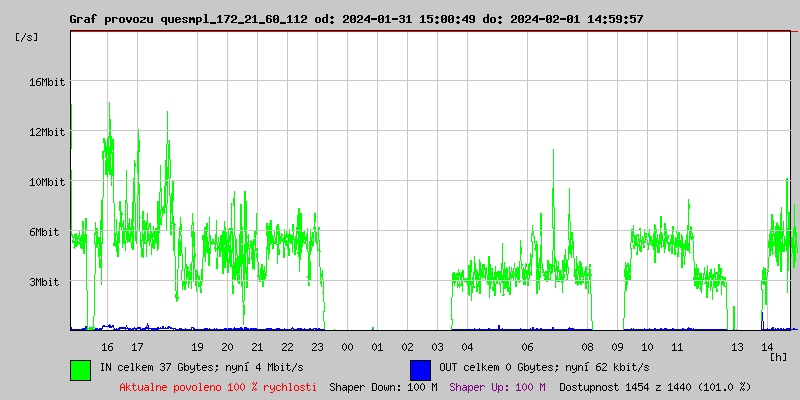The image size is (800, 400).
Task: Select the 12Mbit y-axis label
Action: click(46, 132)
